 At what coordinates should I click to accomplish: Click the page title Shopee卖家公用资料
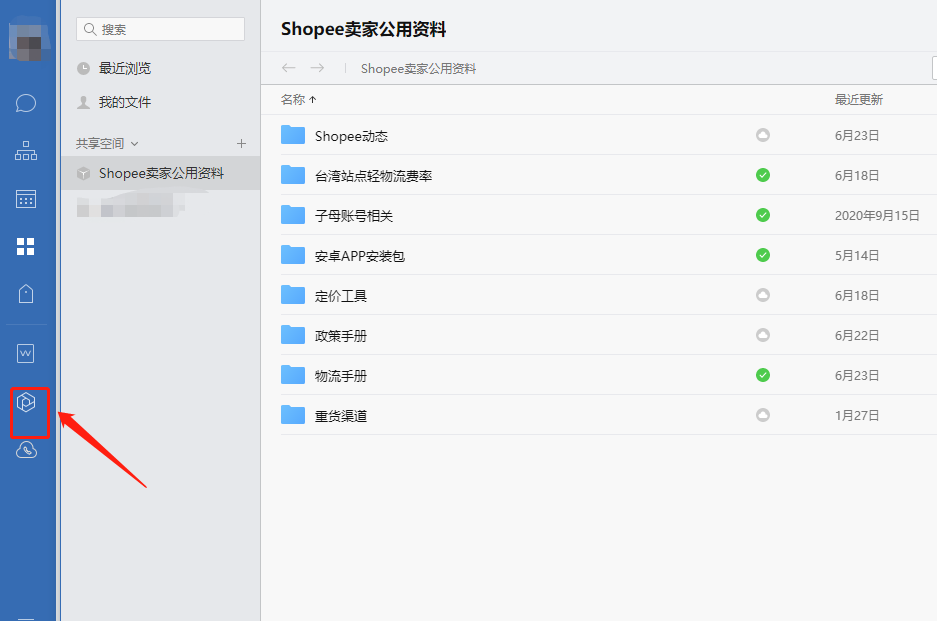coord(363,29)
